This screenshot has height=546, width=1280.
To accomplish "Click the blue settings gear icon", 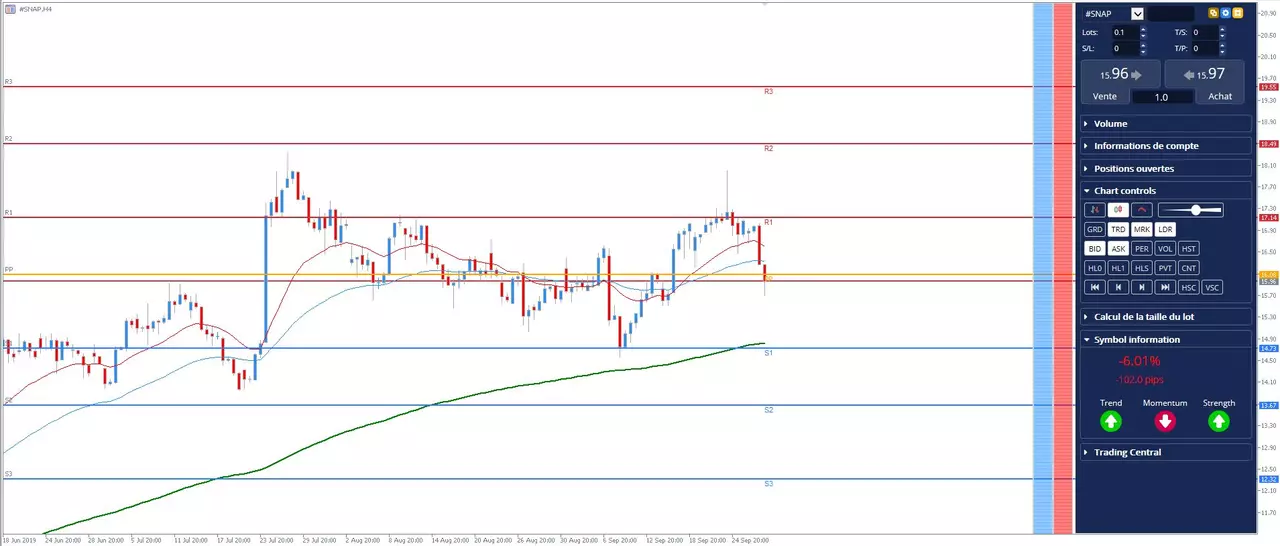I will 1225,14.
